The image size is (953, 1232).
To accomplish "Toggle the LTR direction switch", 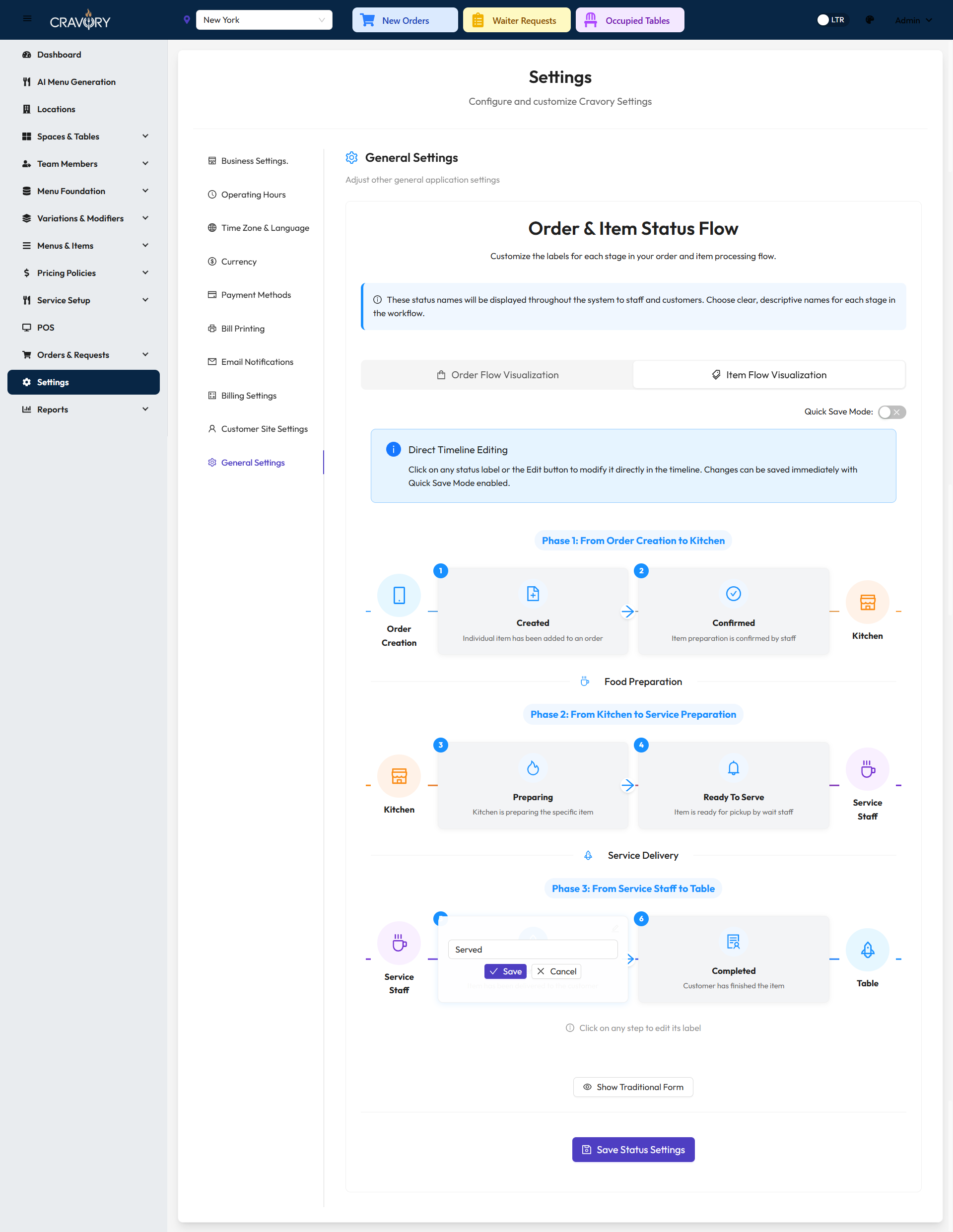I will 832,20.
